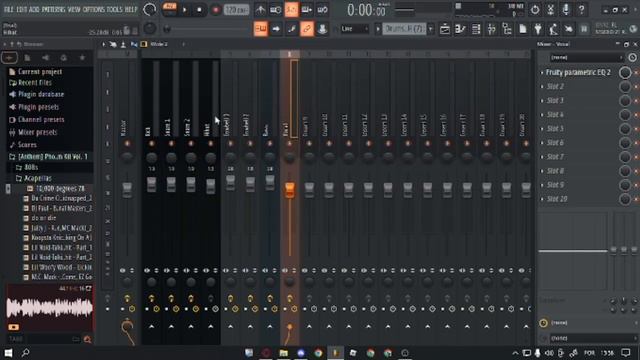The height and width of the screenshot is (360, 640).
Task: Click the question mark help icon
Action: tap(582, 9)
